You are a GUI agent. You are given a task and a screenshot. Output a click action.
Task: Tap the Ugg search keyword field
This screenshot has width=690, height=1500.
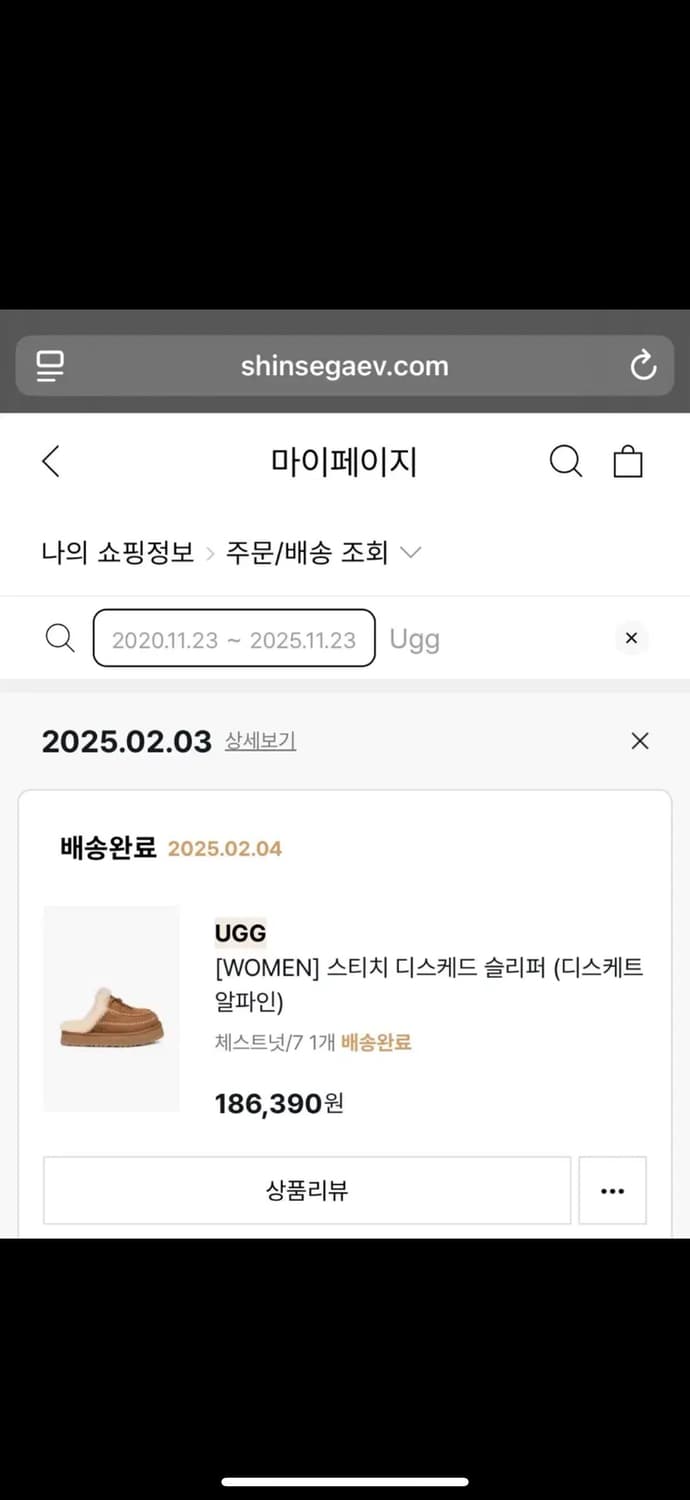(x=414, y=638)
